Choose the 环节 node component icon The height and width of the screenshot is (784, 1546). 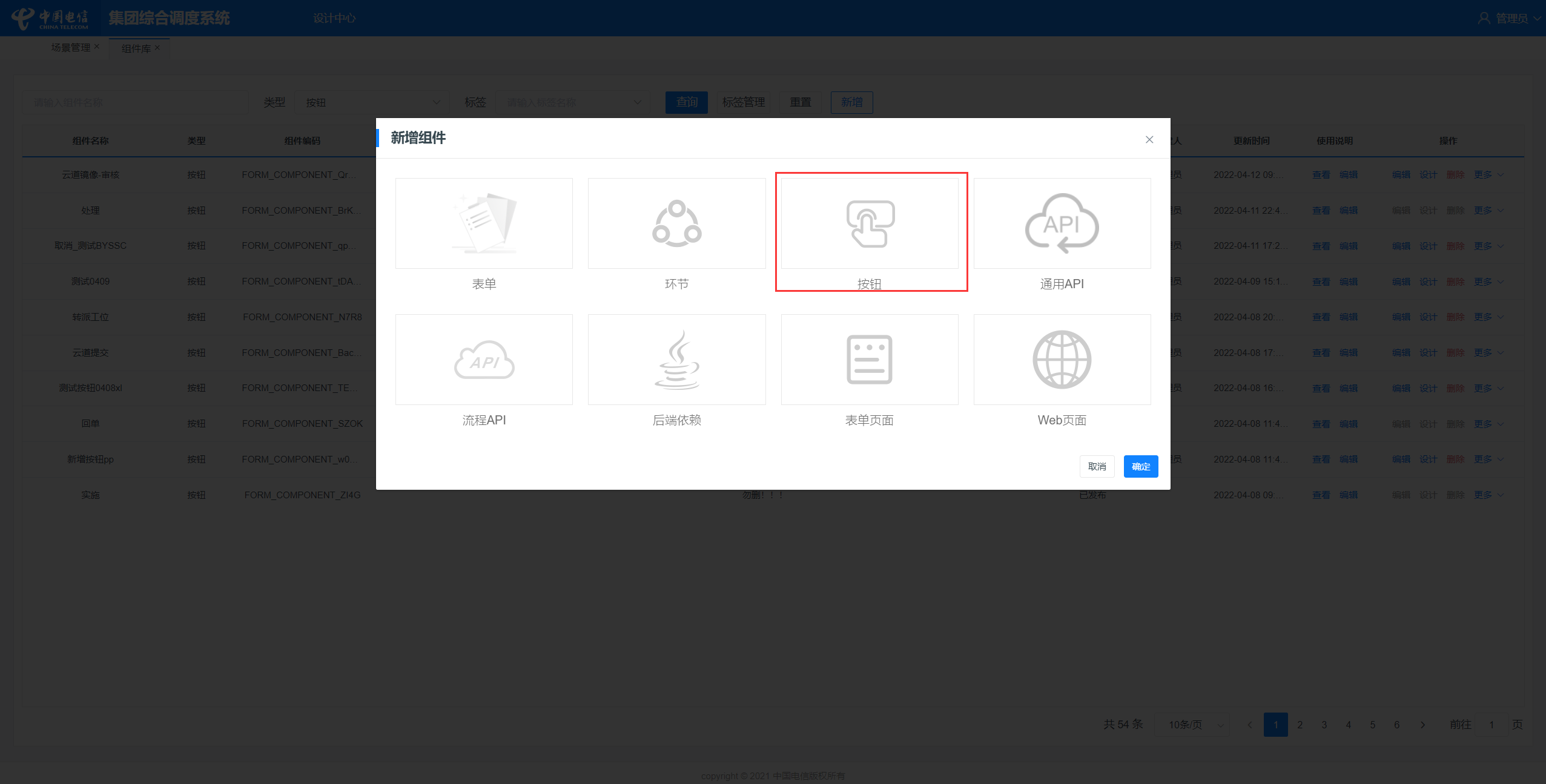point(676,223)
